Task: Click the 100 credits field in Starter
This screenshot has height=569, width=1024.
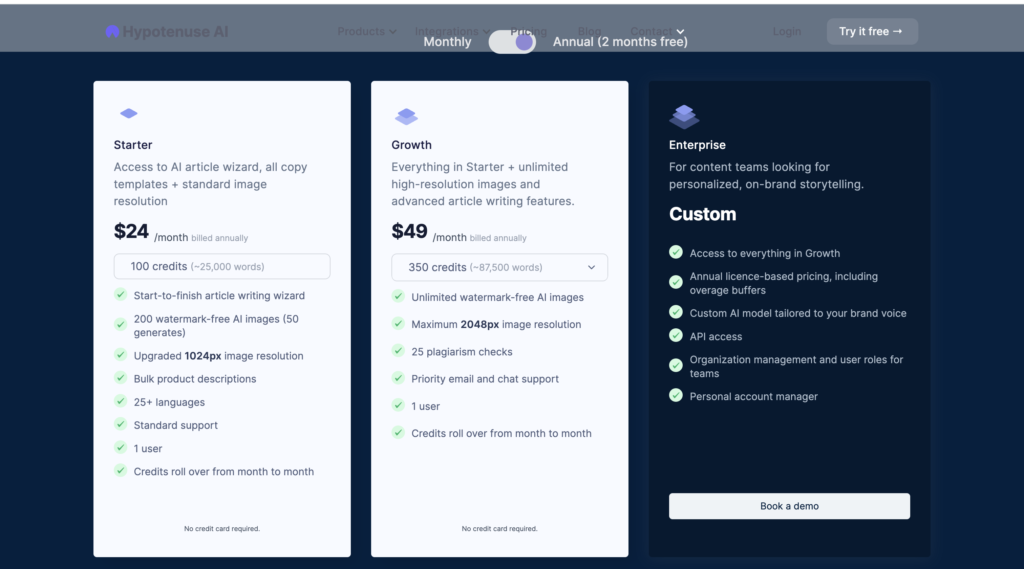Action: coord(221,266)
